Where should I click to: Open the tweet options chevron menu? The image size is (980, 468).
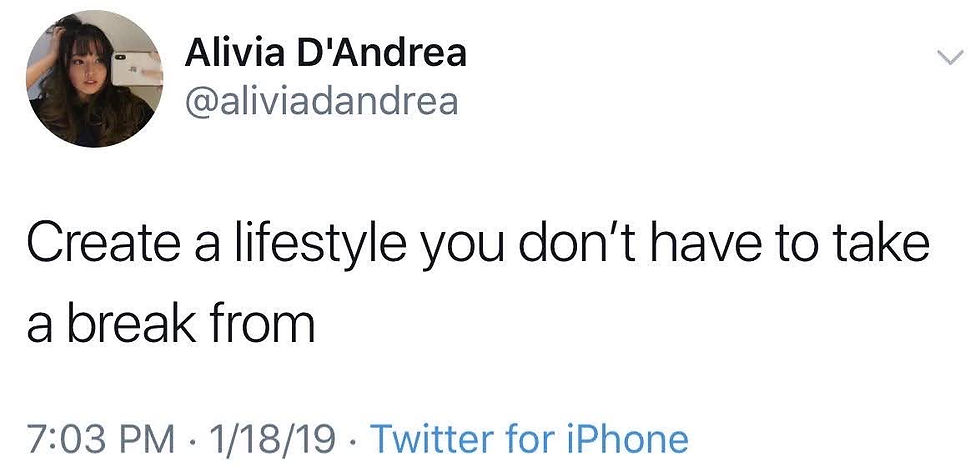pyautogui.click(x=945, y=59)
